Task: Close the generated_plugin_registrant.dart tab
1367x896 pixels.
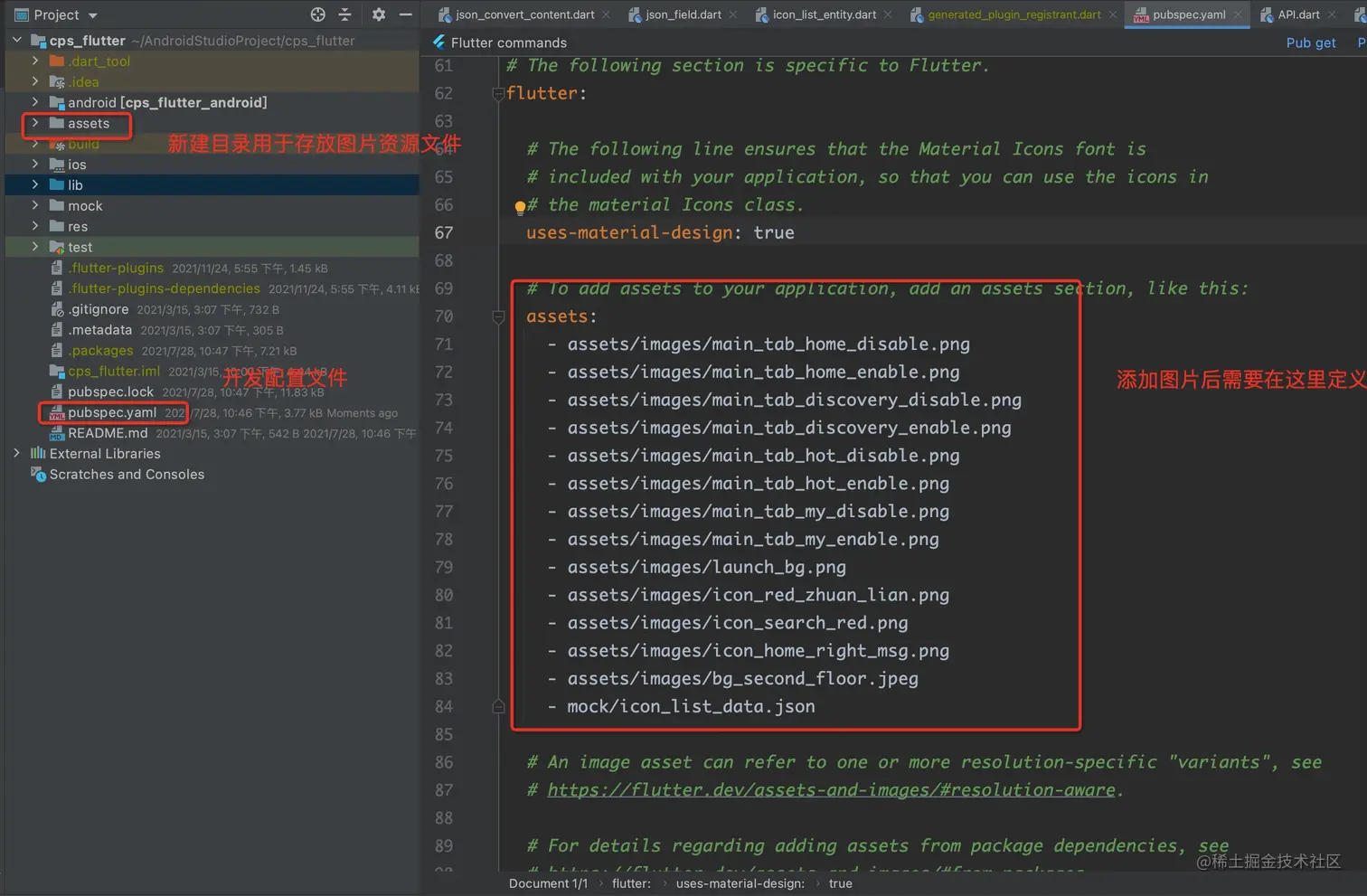Action: 1112,14
